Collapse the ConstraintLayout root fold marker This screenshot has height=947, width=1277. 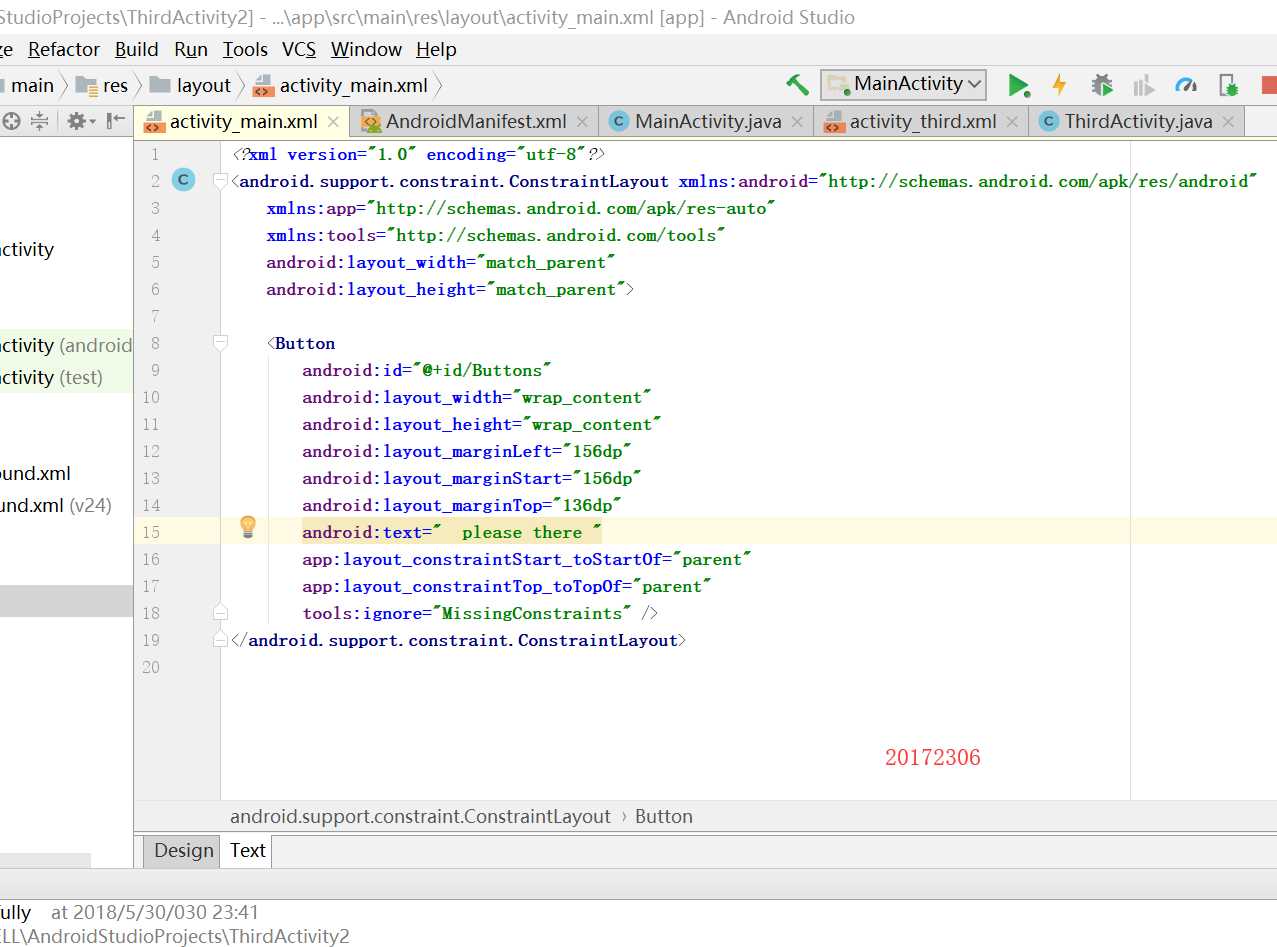tap(221, 181)
